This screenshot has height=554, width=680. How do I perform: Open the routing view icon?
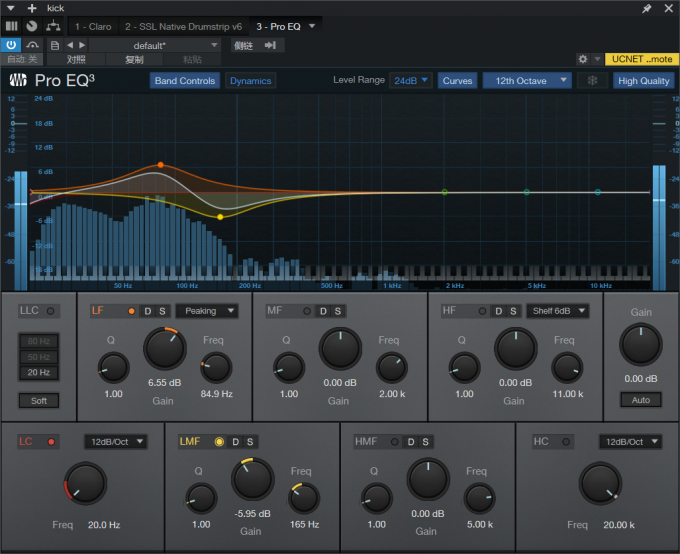tap(53, 26)
